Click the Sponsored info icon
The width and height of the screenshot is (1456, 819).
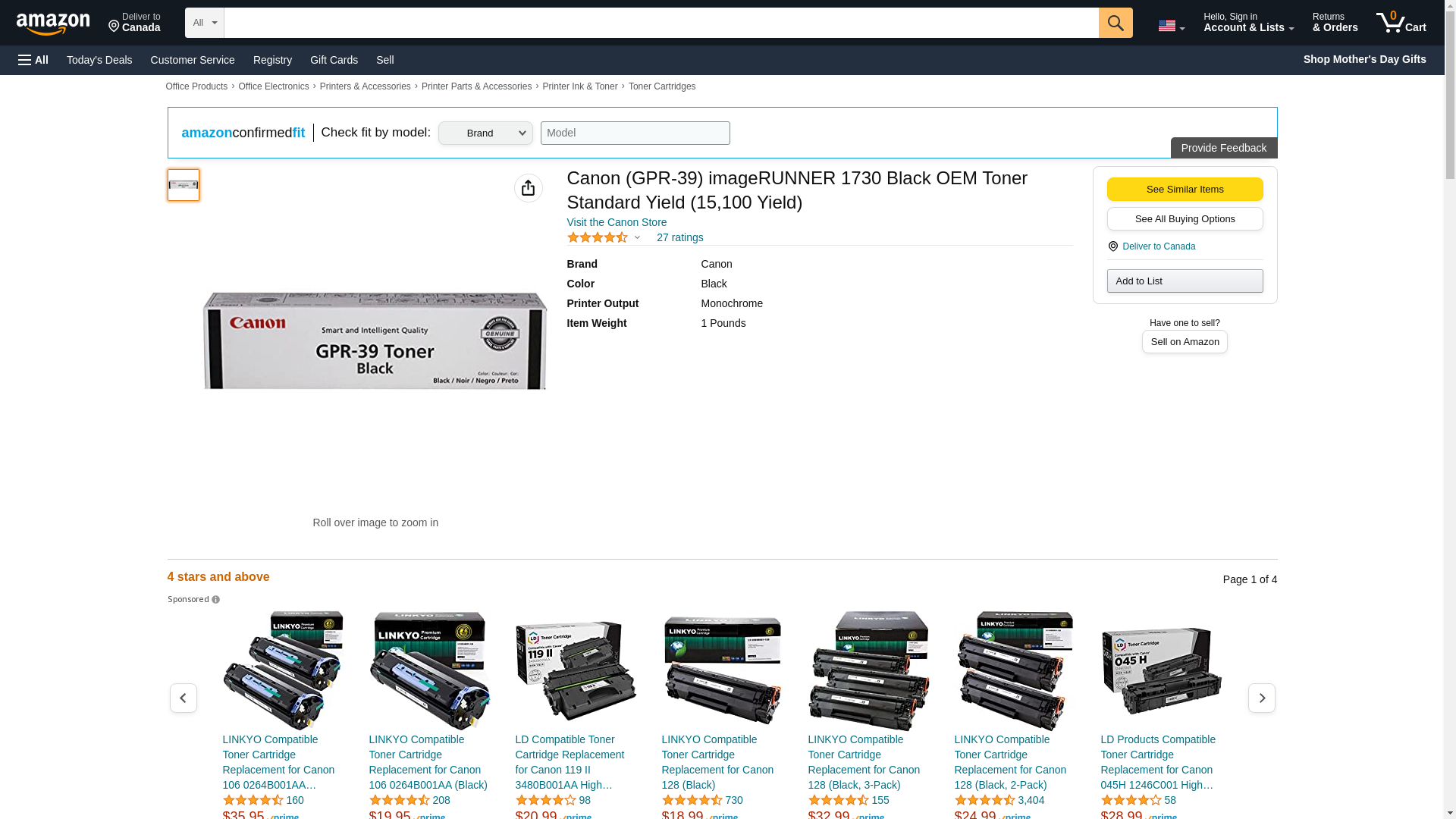[x=216, y=600]
